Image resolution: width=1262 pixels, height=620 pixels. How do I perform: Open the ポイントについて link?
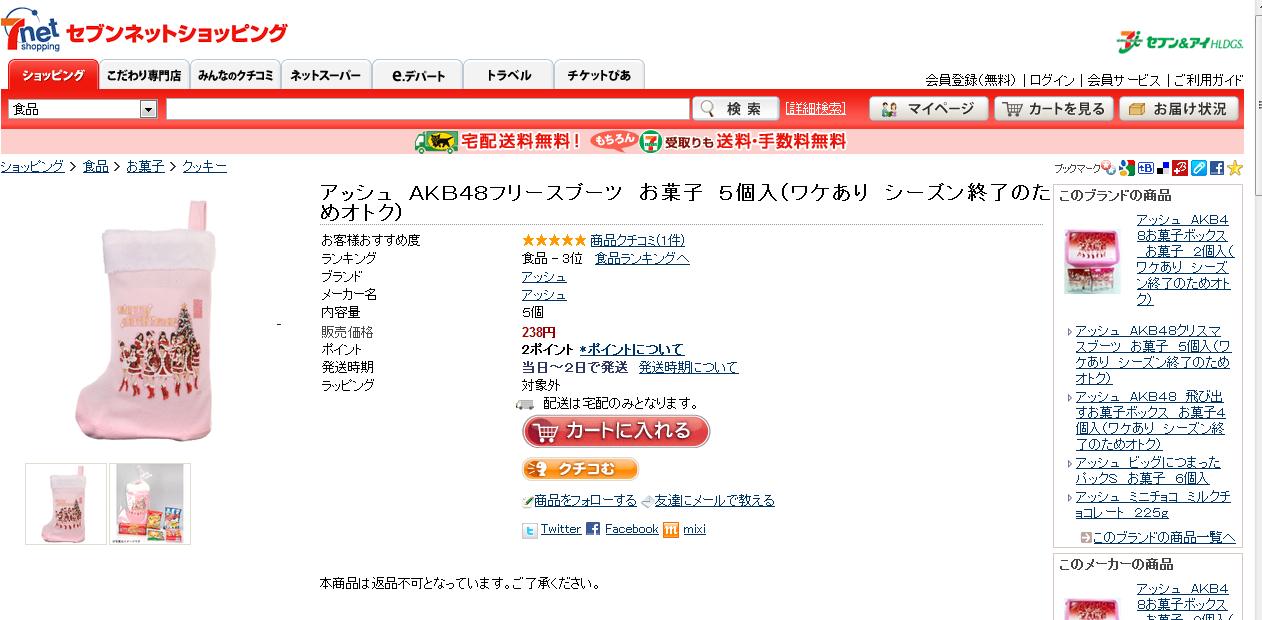click(632, 349)
